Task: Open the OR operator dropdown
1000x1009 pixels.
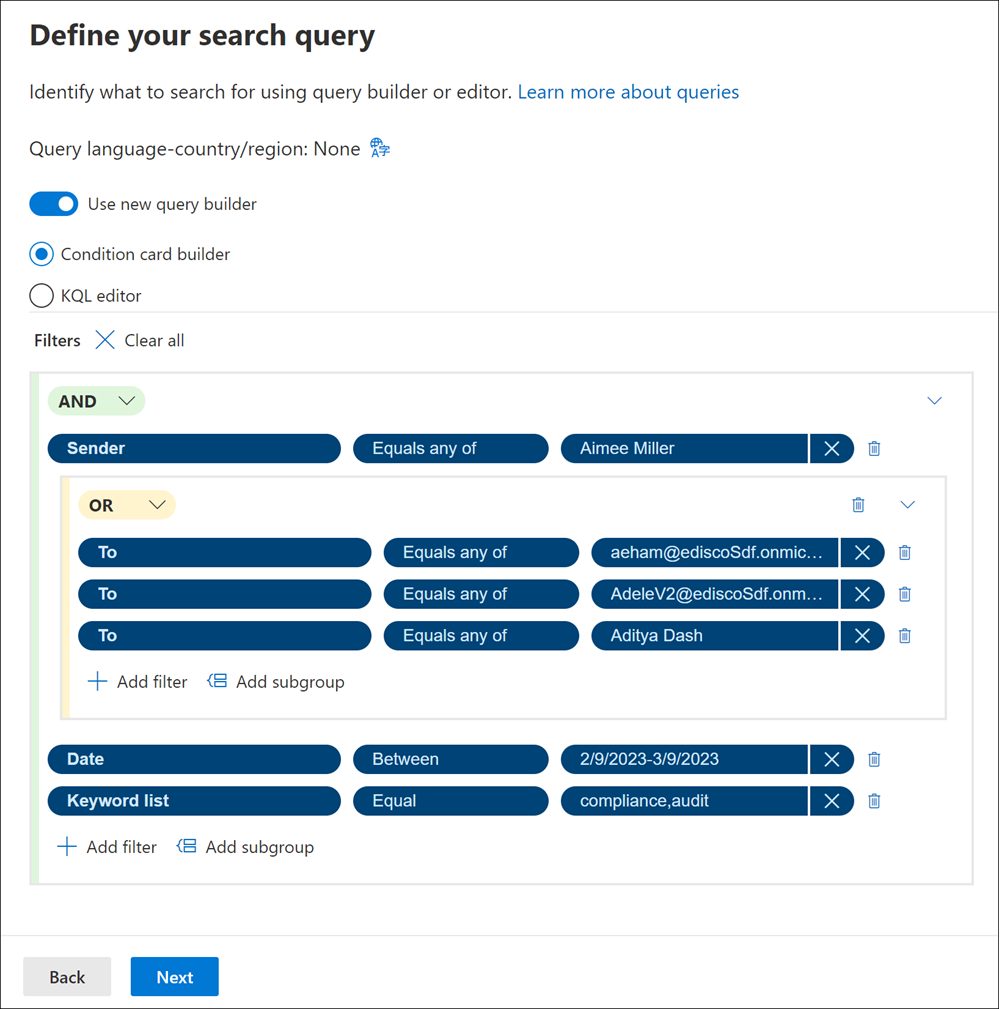Action: (x=157, y=504)
